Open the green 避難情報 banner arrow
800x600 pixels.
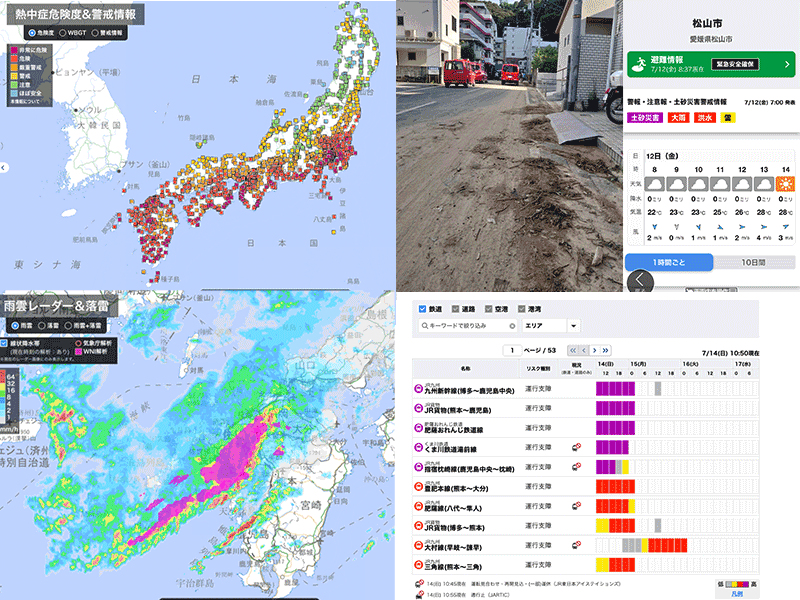[788, 64]
